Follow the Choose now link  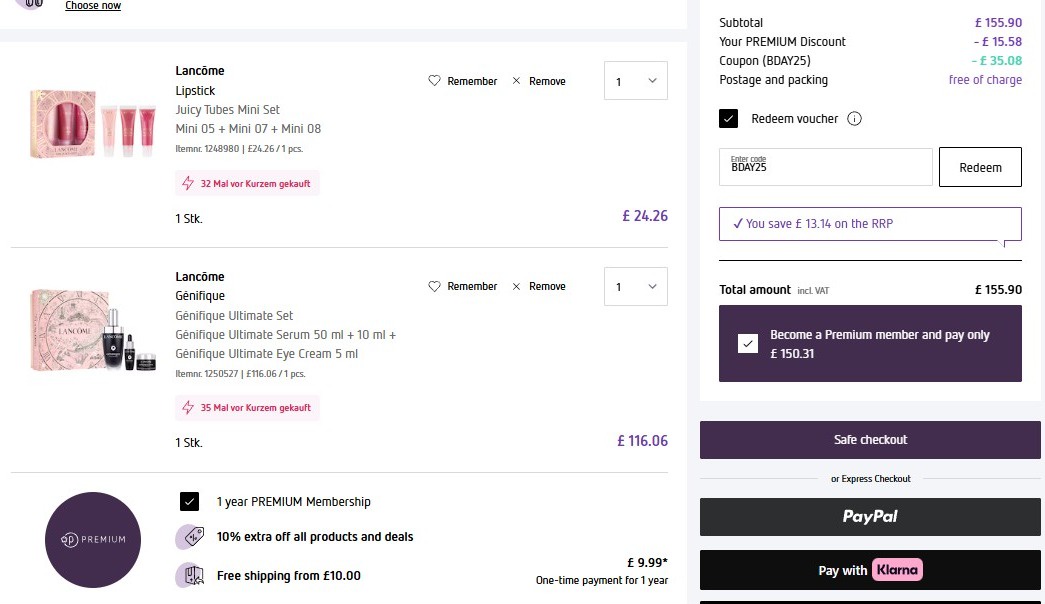pyautogui.click(x=93, y=6)
